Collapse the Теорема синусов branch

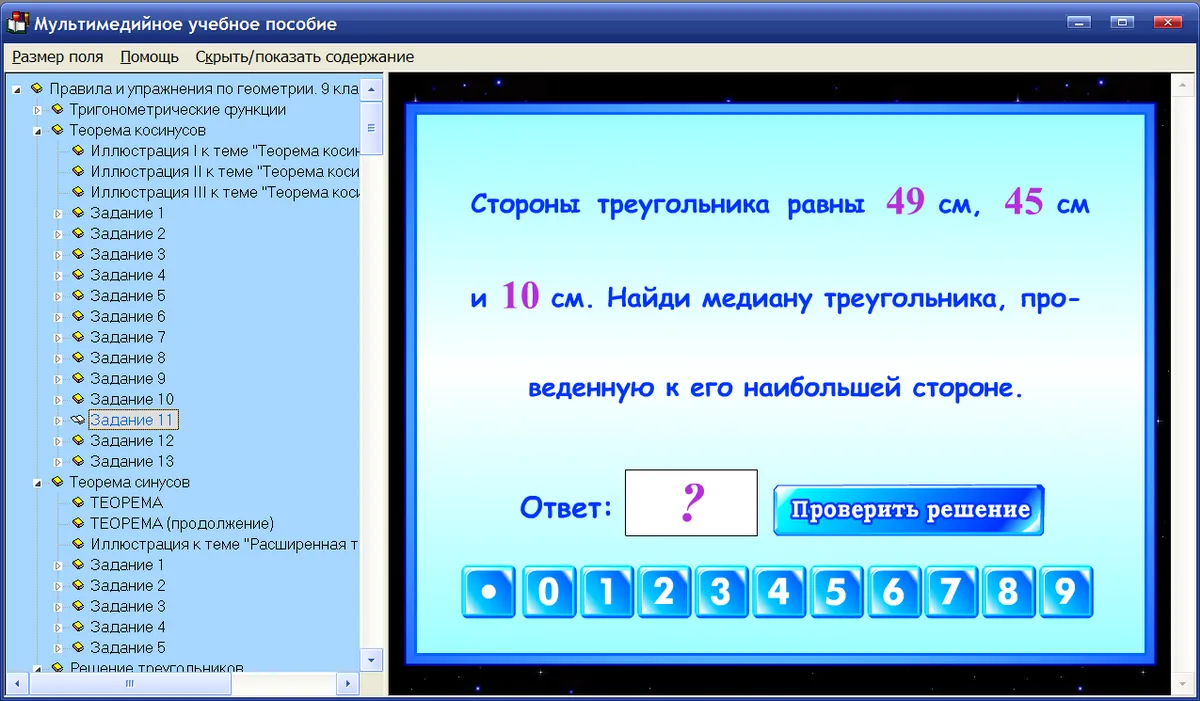tap(37, 483)
